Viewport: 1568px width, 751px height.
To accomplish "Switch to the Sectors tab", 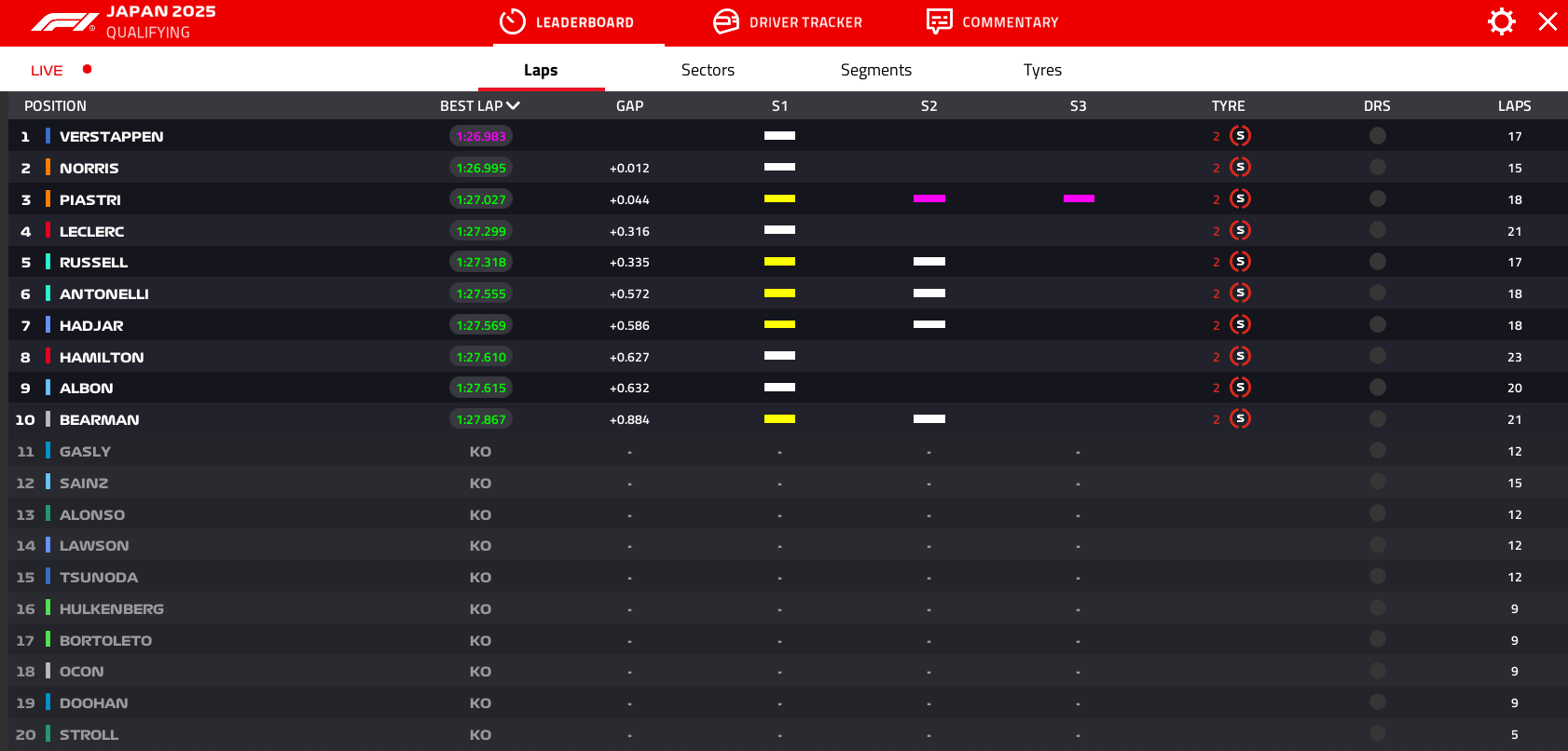I will point(708,70).
